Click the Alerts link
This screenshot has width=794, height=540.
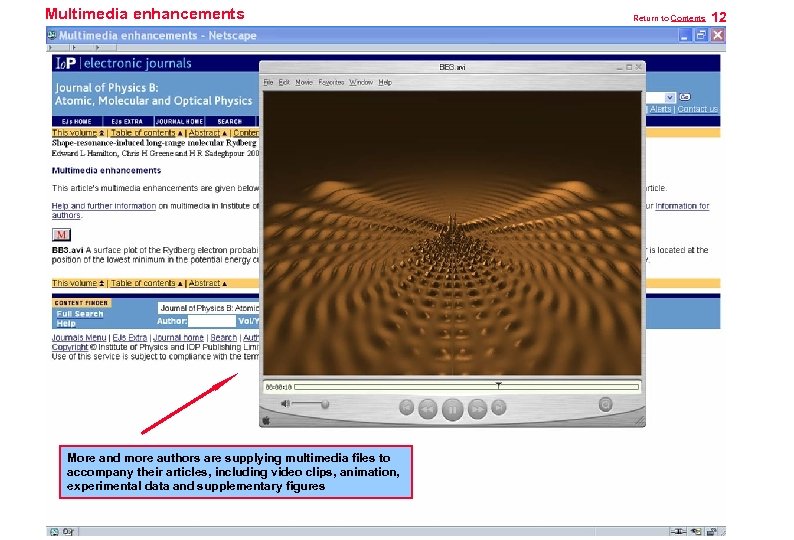[660, 109]
